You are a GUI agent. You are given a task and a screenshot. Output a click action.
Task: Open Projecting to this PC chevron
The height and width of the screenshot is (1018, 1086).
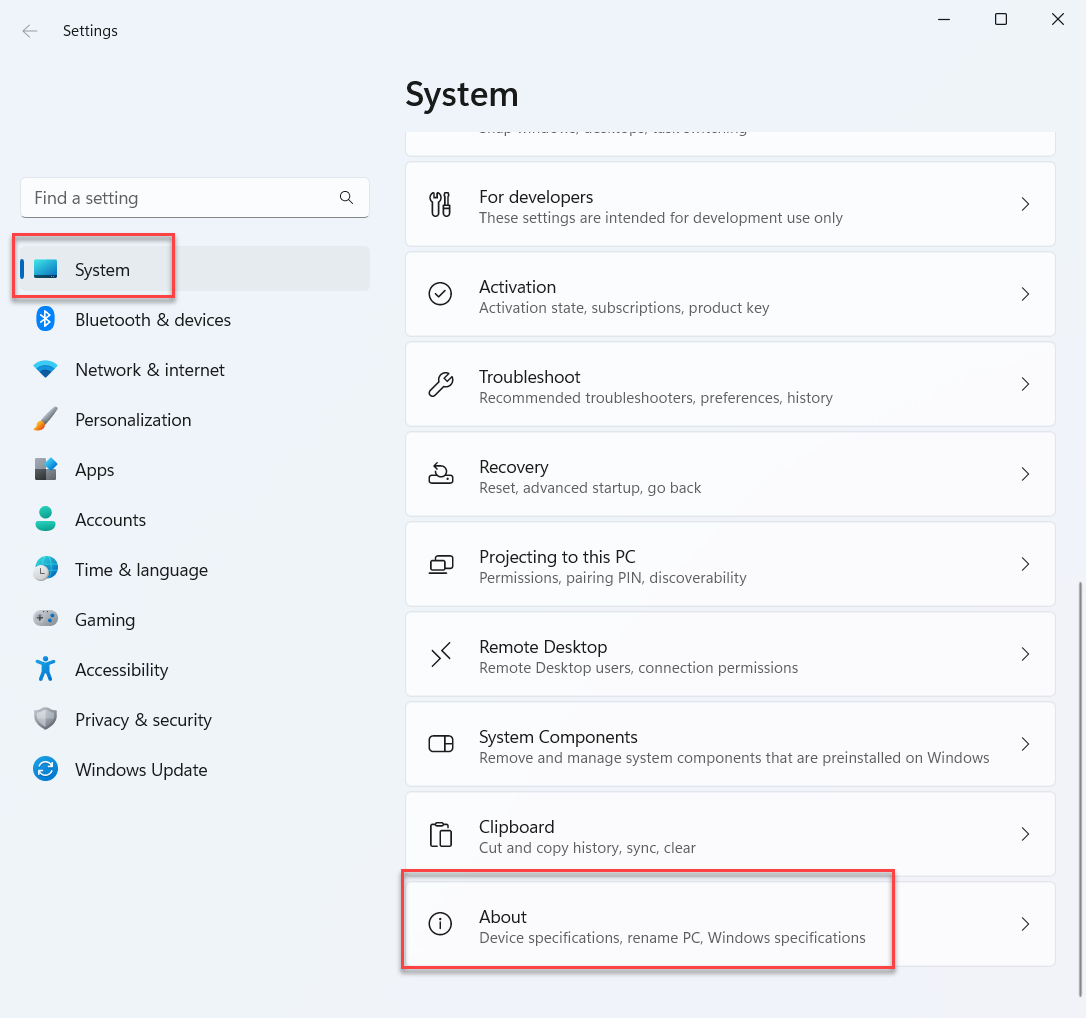coord(1026,564)
